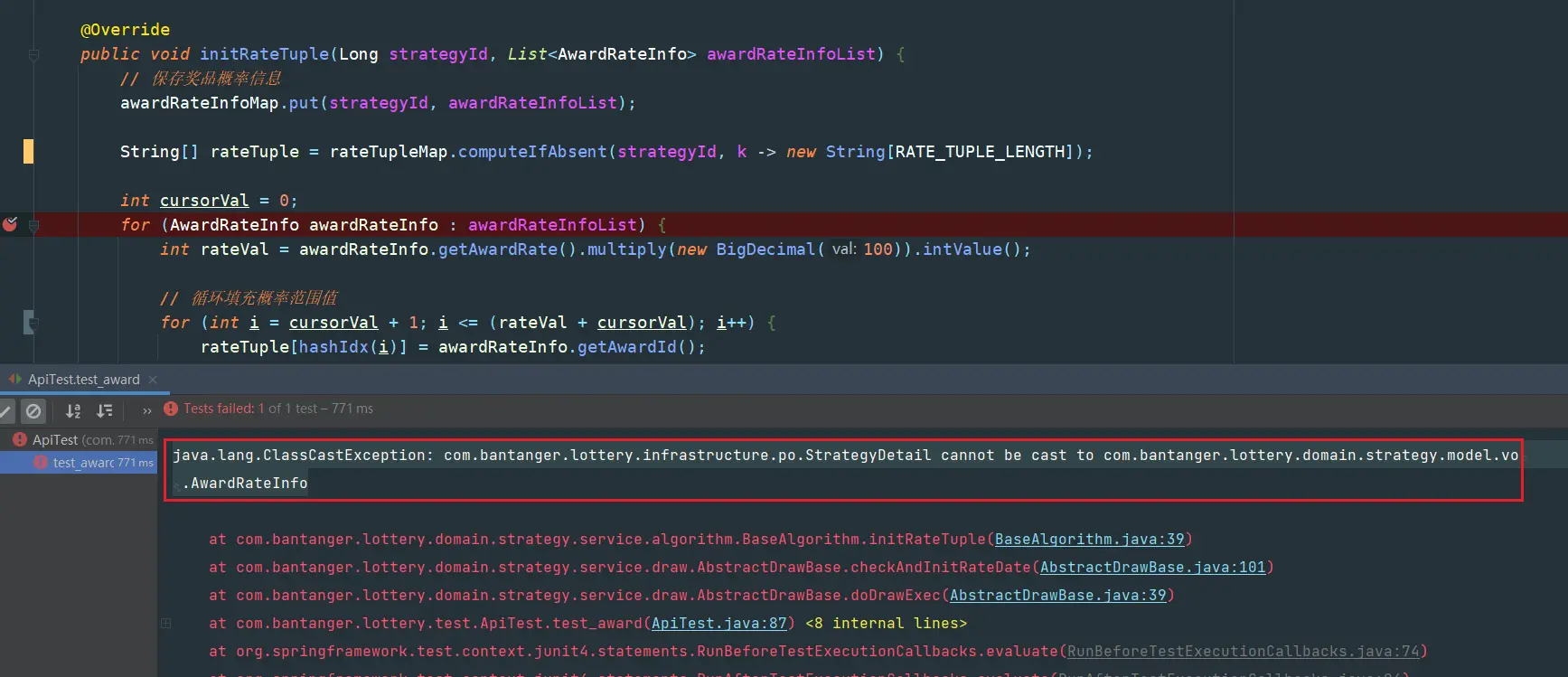The height and width of the screenshot is (677, 1568).
Task: Click the red tests failed status icon
Action: click(171, 409)
